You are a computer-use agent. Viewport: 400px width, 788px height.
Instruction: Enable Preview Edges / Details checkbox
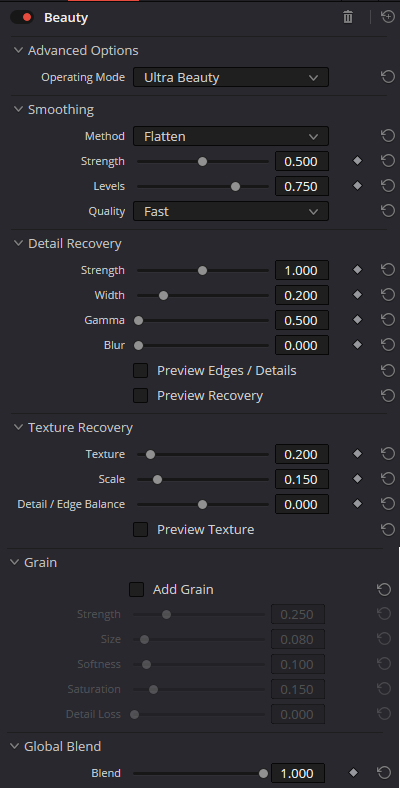pos(140,371)
